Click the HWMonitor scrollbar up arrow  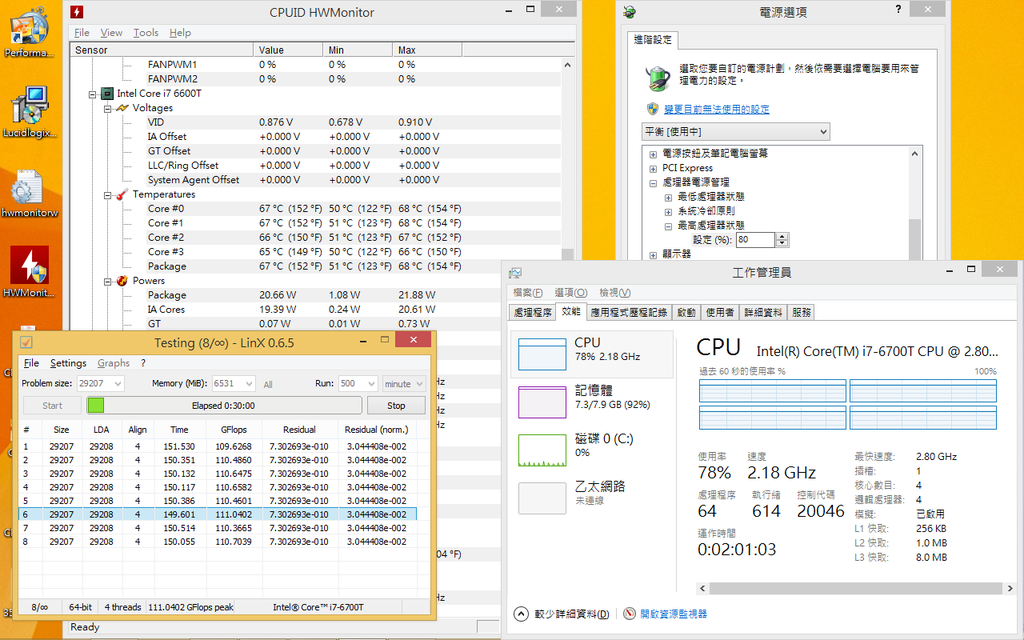pyautogui.click(x=567, y=65)
